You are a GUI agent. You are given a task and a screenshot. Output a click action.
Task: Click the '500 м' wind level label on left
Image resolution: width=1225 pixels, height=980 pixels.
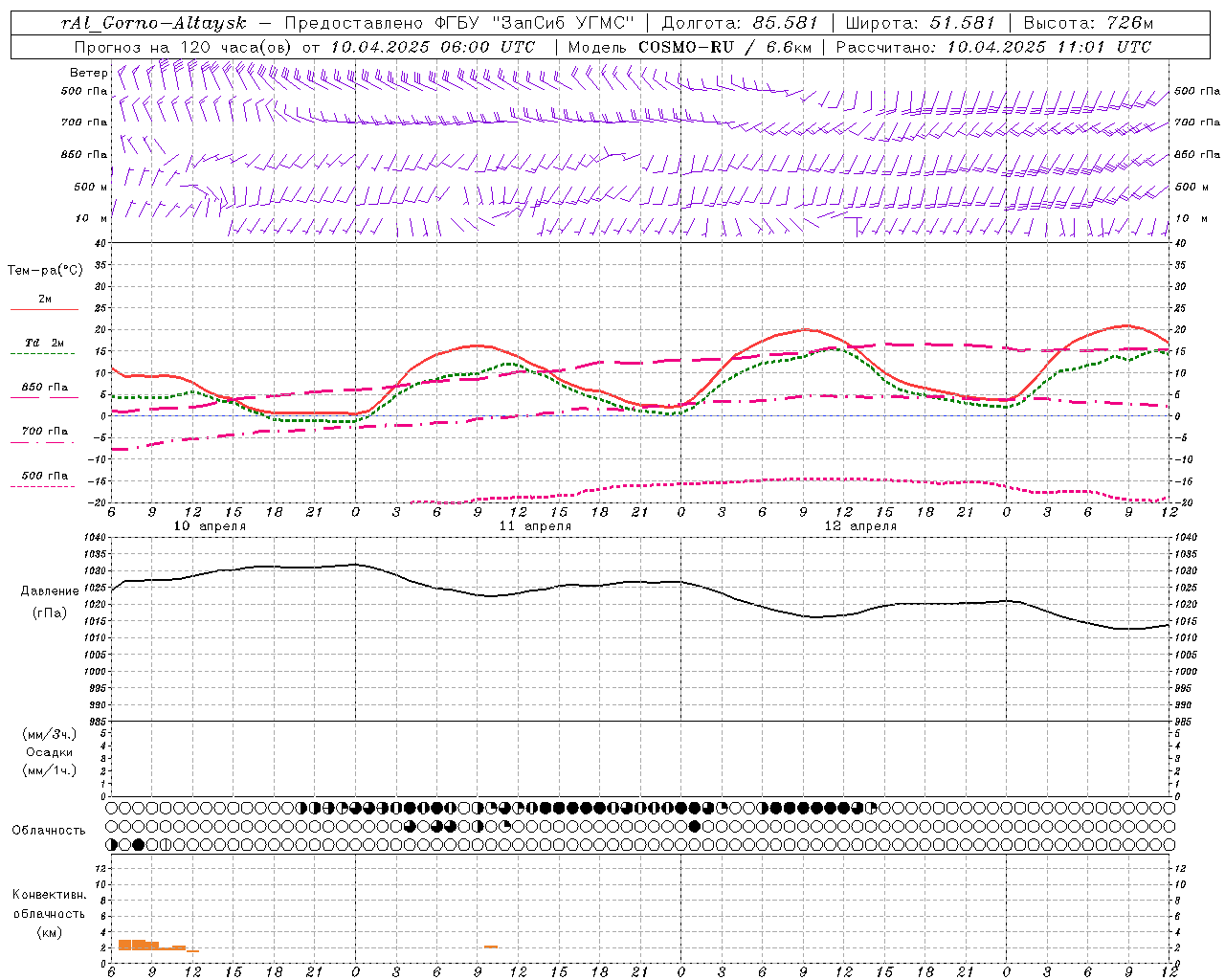(91, 187)
